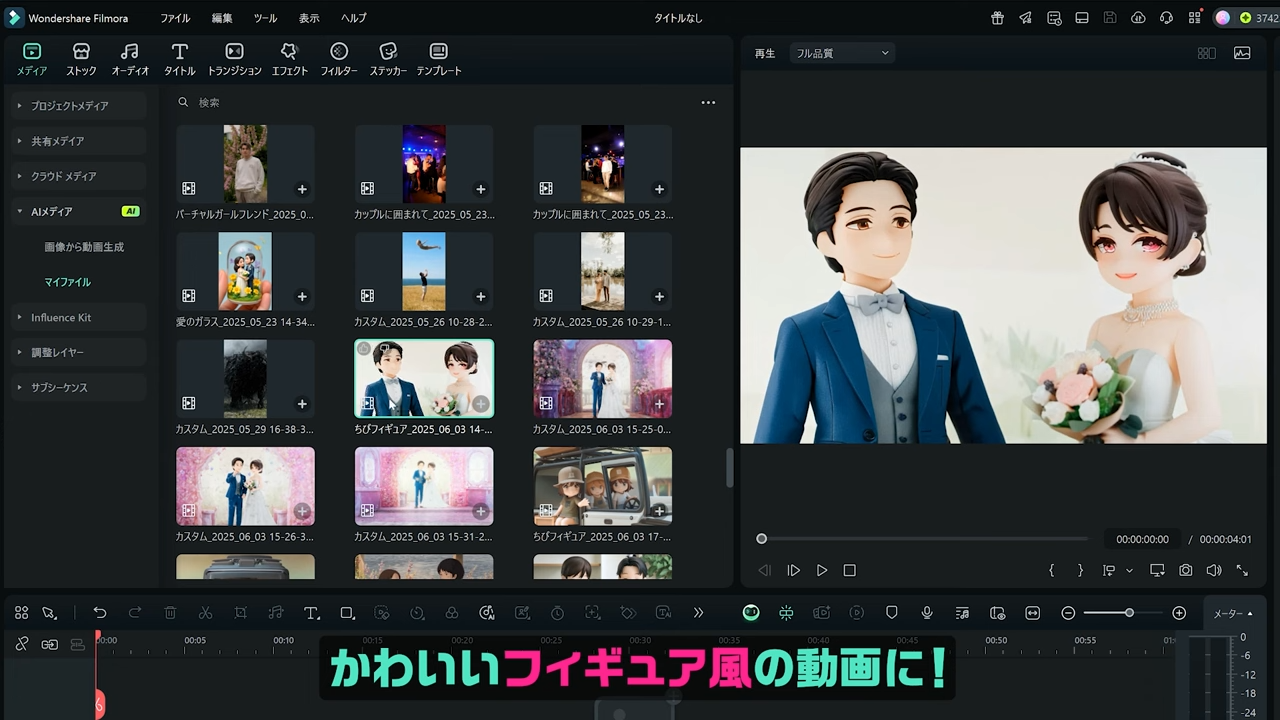Collapse the AIメディア section
1280x720 pixels.
click(80, 211)
